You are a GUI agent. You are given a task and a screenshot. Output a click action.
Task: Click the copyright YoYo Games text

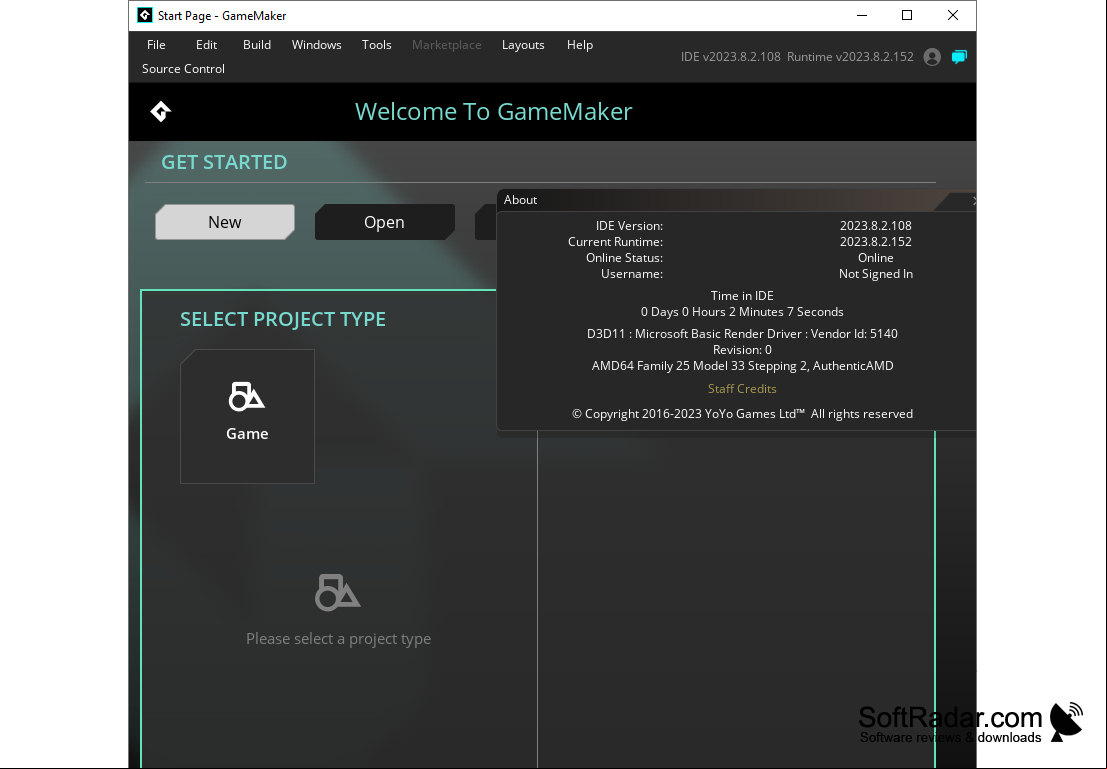[x=742, y=414]
